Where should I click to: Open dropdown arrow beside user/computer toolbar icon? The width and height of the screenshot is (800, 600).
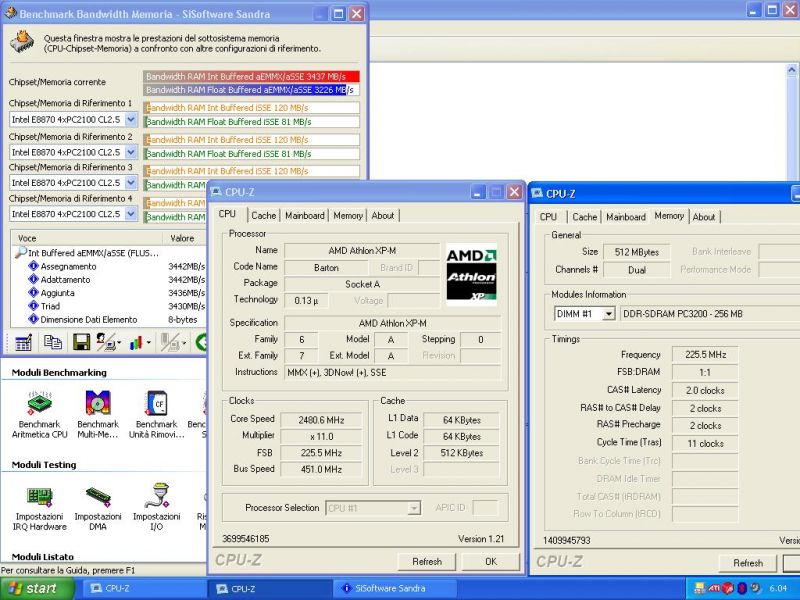coord(119,343)
